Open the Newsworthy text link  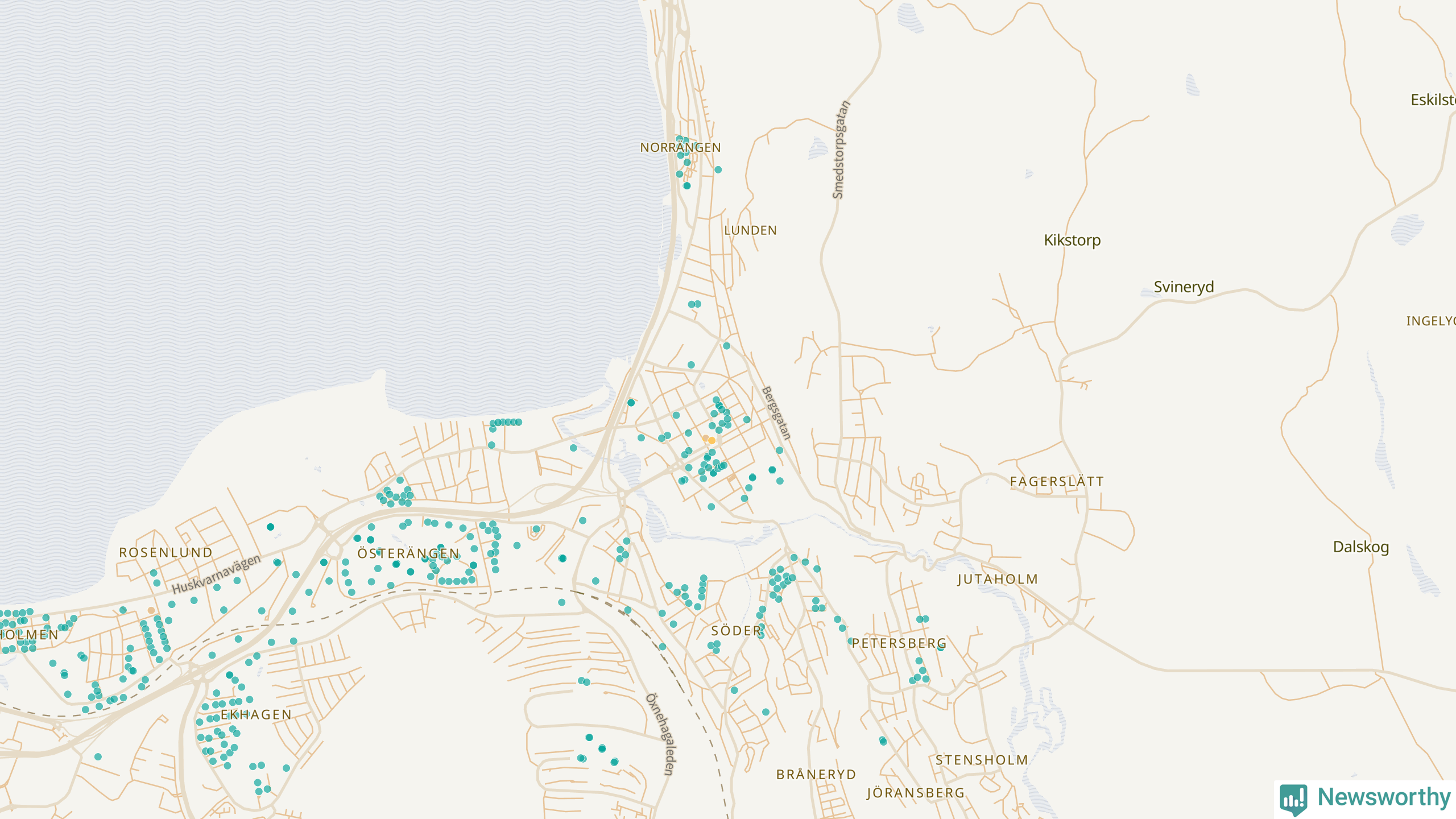pyautogui.click(x=1383, y=797)
